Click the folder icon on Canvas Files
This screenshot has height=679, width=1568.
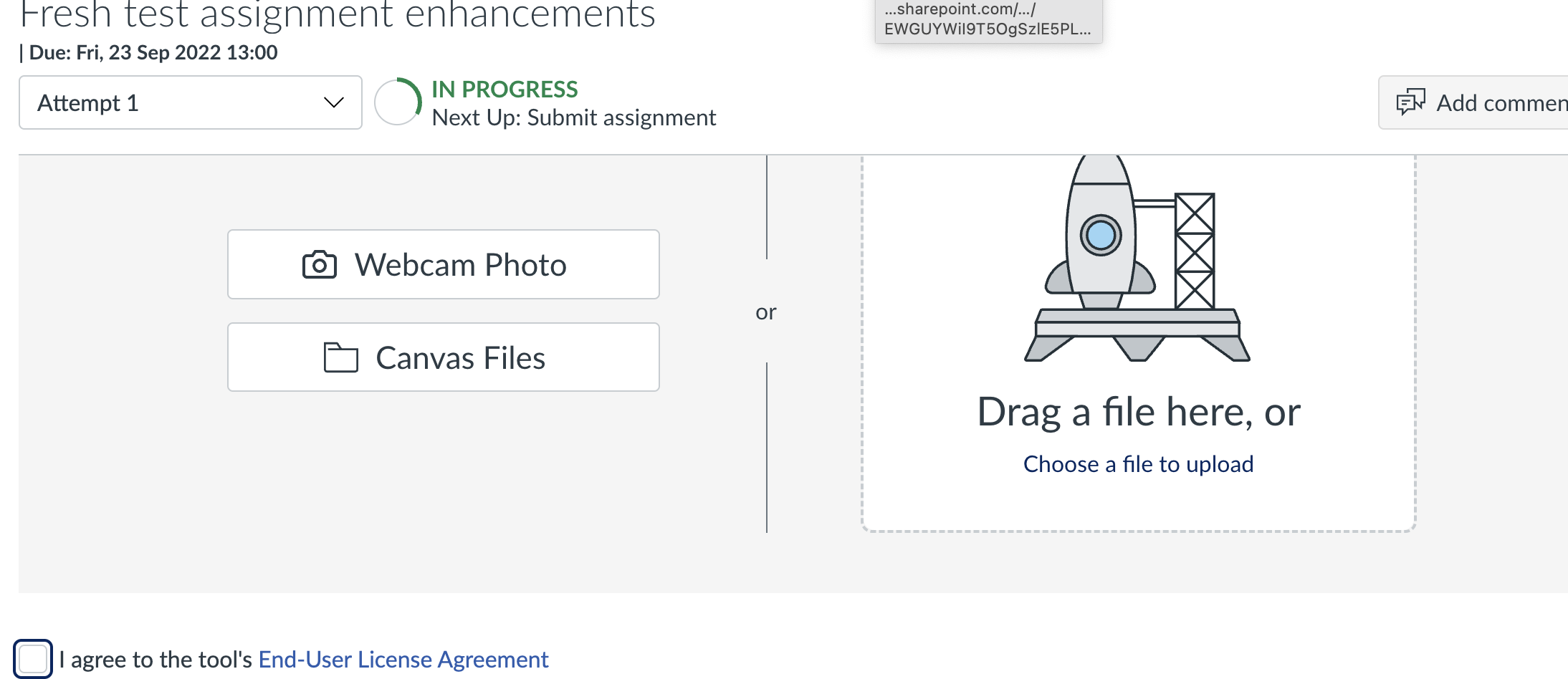click(x=341, y=357)
